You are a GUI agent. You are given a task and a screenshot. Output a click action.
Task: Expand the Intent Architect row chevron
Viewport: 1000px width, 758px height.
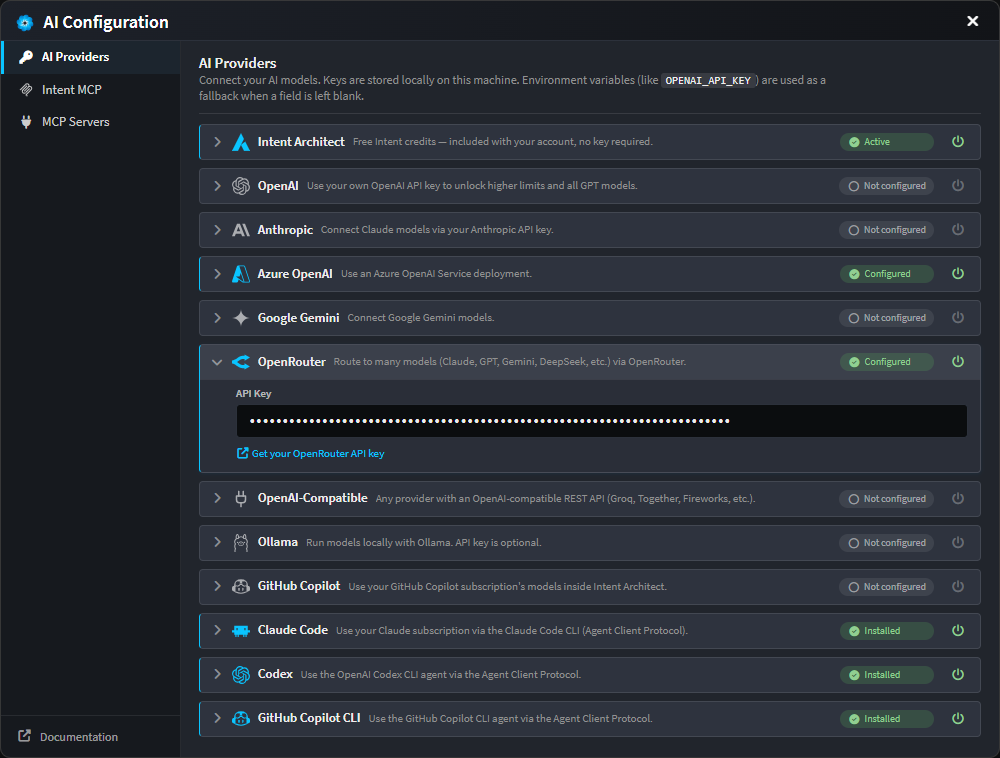pyautogui.click(x=217, y=142)
